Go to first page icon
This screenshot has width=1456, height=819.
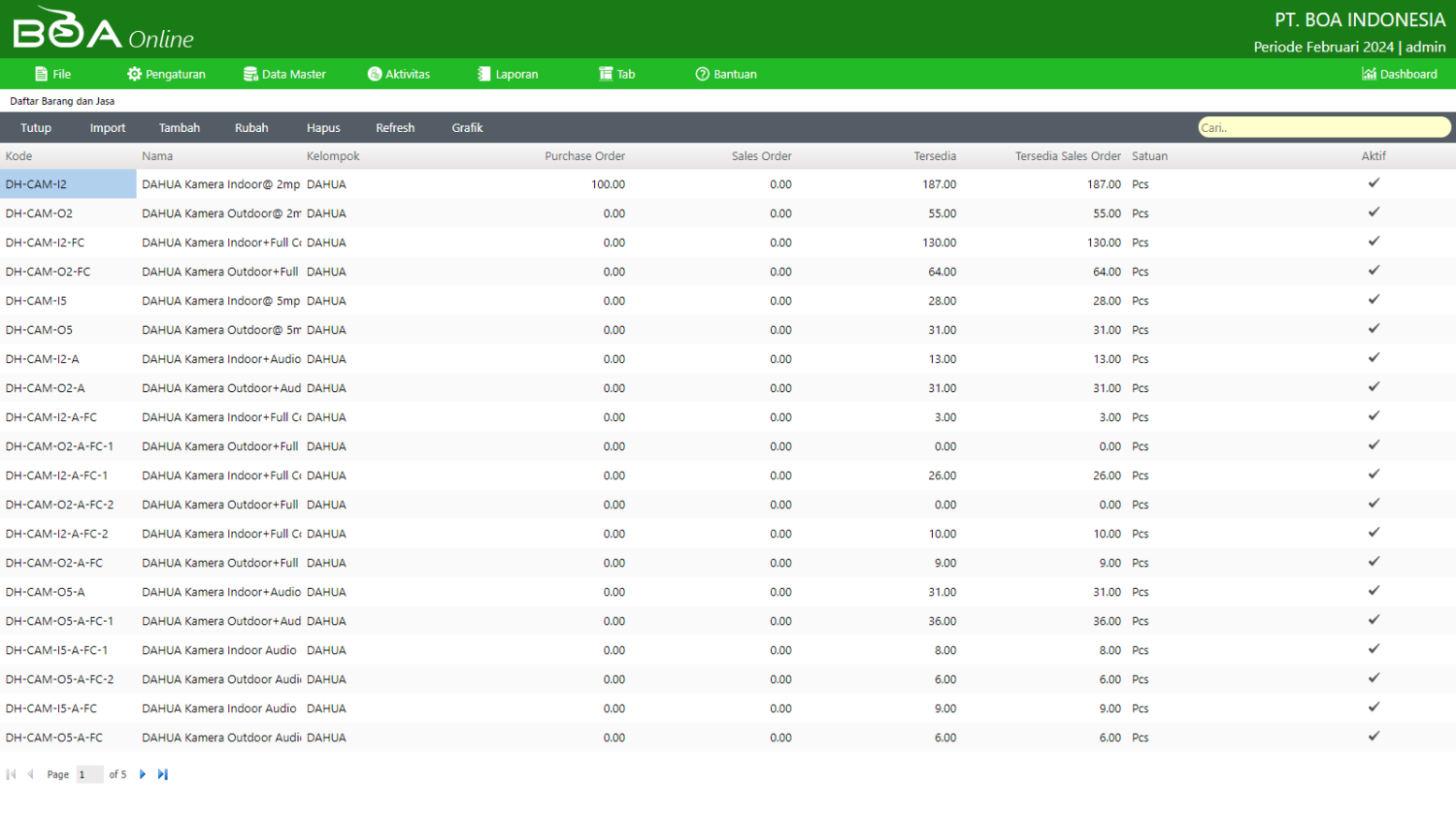pyautogui.click(x=12, y=774)
